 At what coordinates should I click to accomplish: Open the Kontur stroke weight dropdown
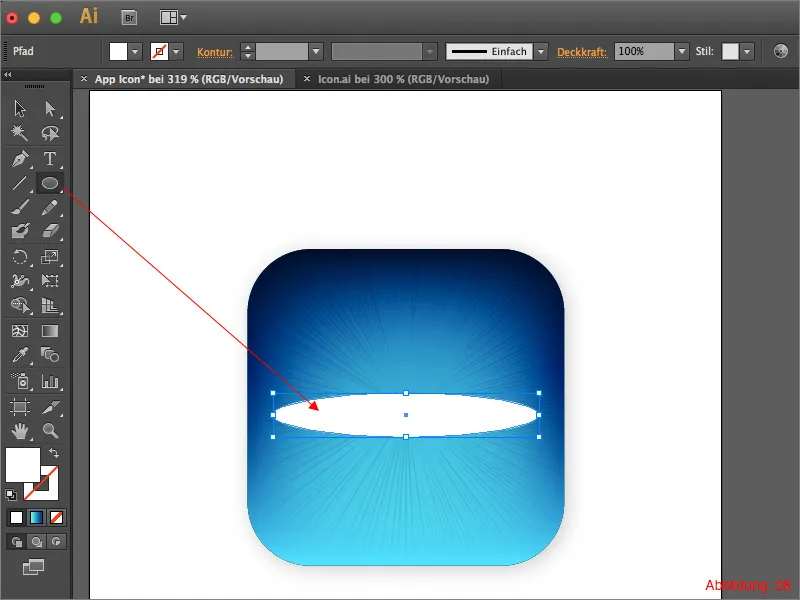point(316,52)
